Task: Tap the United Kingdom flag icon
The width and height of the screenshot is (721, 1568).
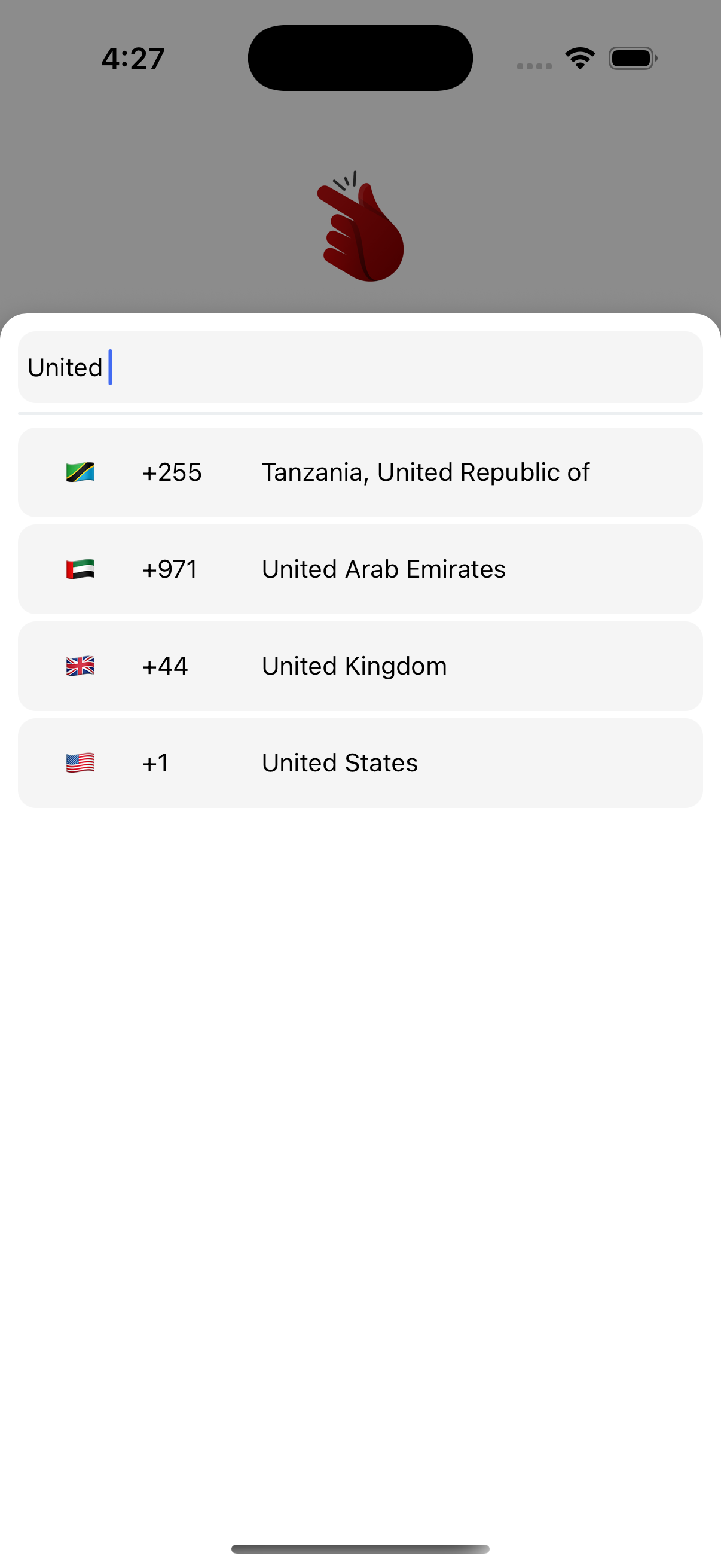Action: click(80, 666)
